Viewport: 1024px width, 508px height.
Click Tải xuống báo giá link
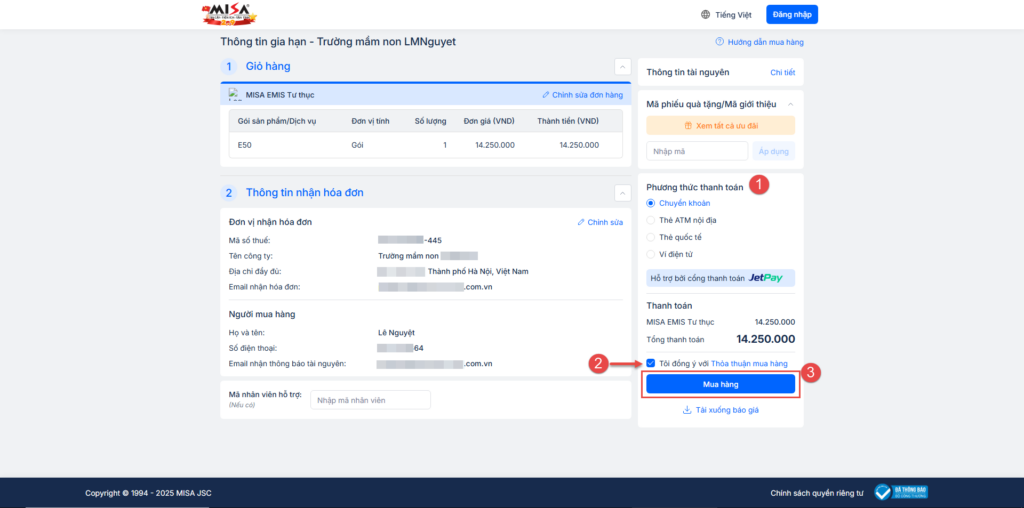pyautogui.click(x=727, y=410)
